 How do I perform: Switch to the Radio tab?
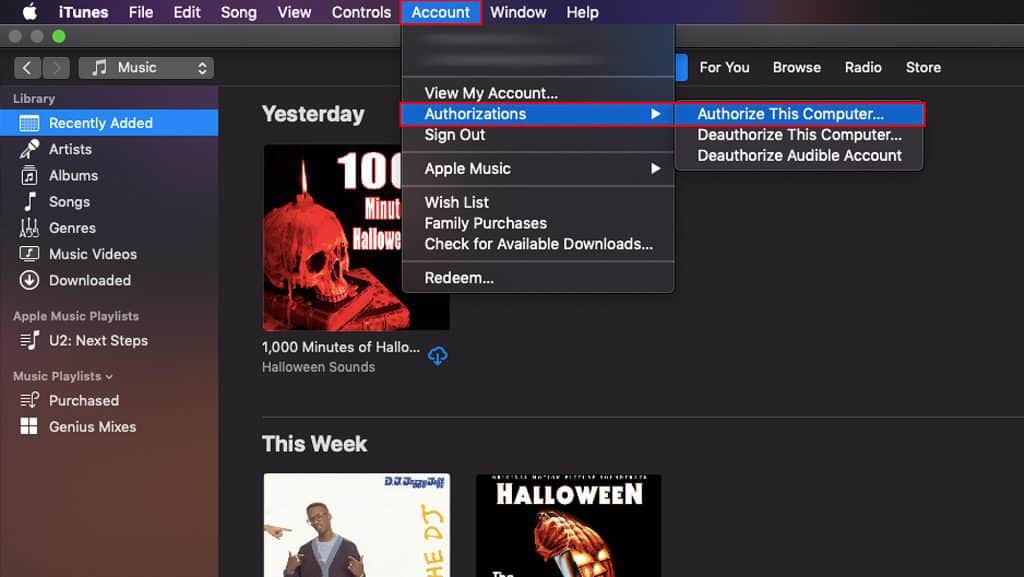[x=863, y=67]
